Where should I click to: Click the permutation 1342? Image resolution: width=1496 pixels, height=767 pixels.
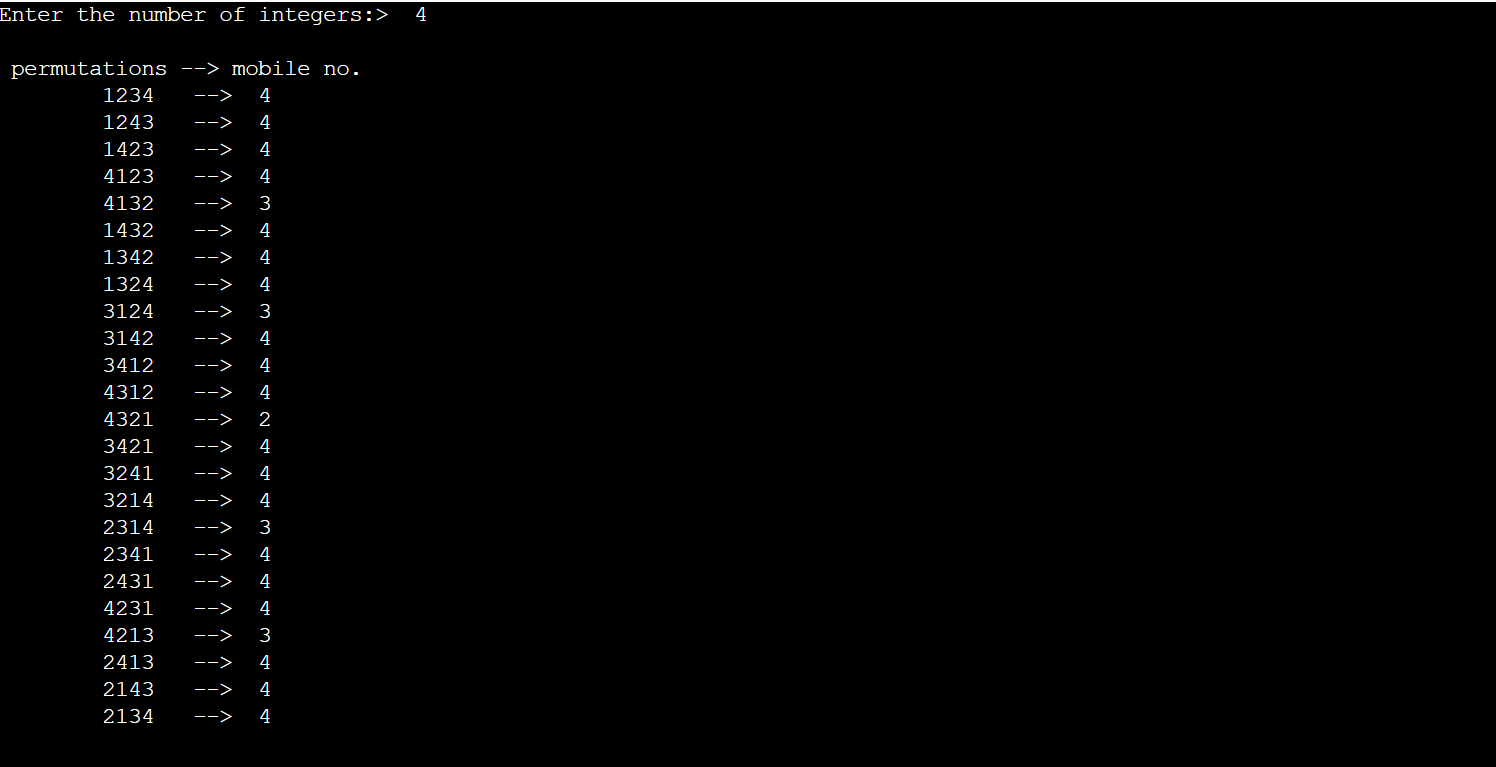pyautogui.click(x=128, y=256)
